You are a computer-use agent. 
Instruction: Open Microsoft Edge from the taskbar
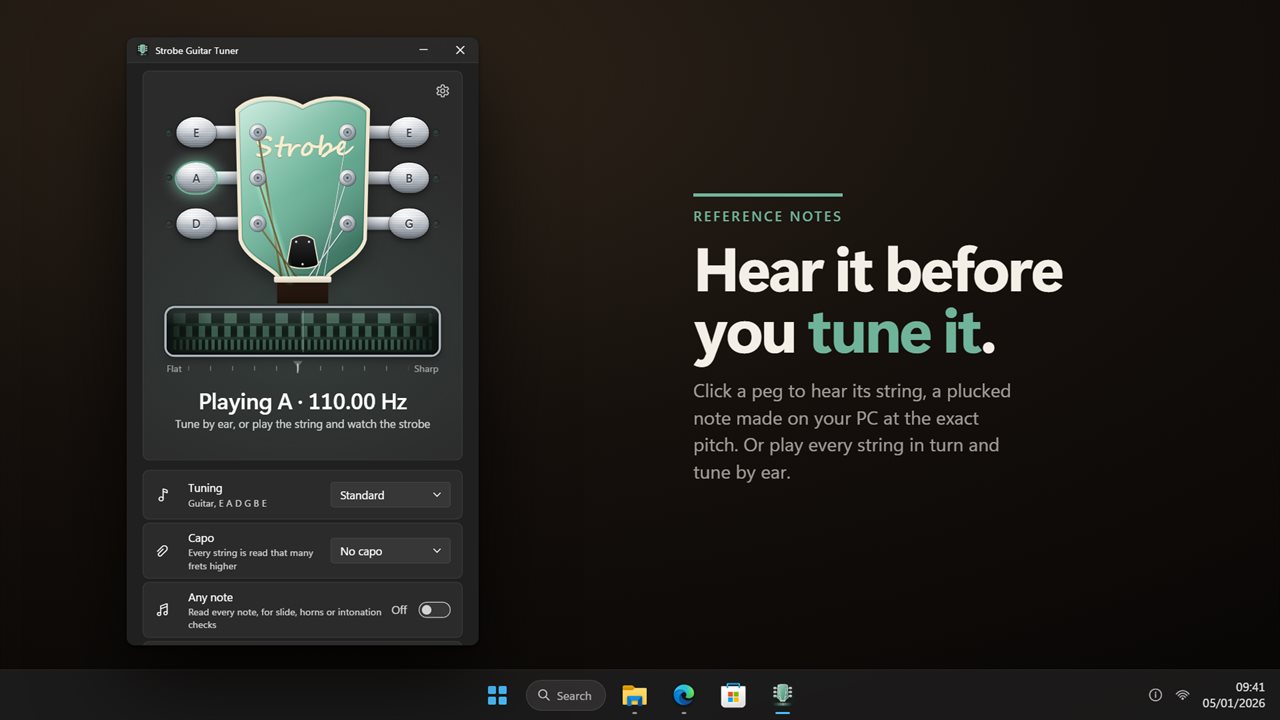(x=684, y=695)
